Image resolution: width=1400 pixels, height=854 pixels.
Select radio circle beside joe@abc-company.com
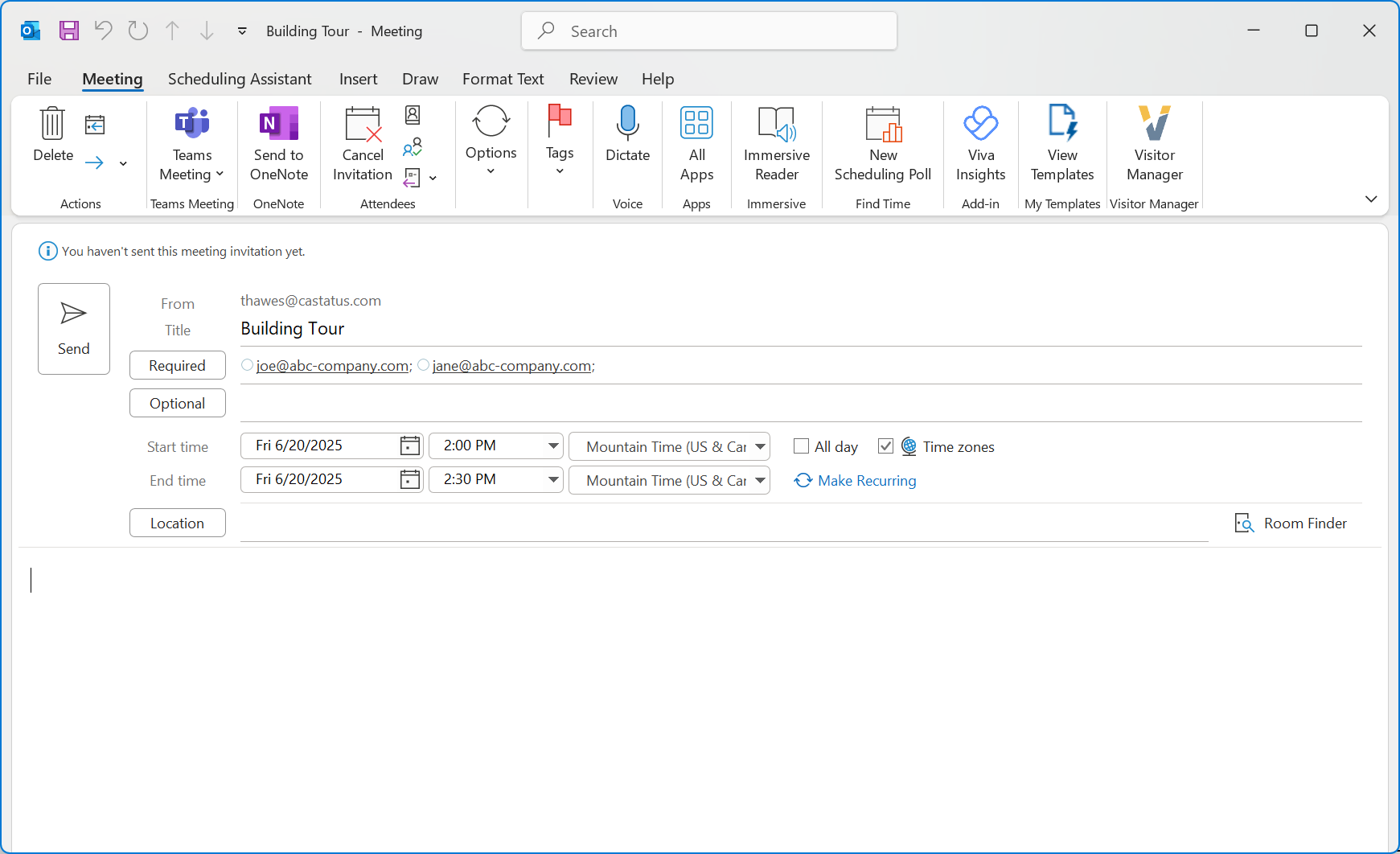248,365
